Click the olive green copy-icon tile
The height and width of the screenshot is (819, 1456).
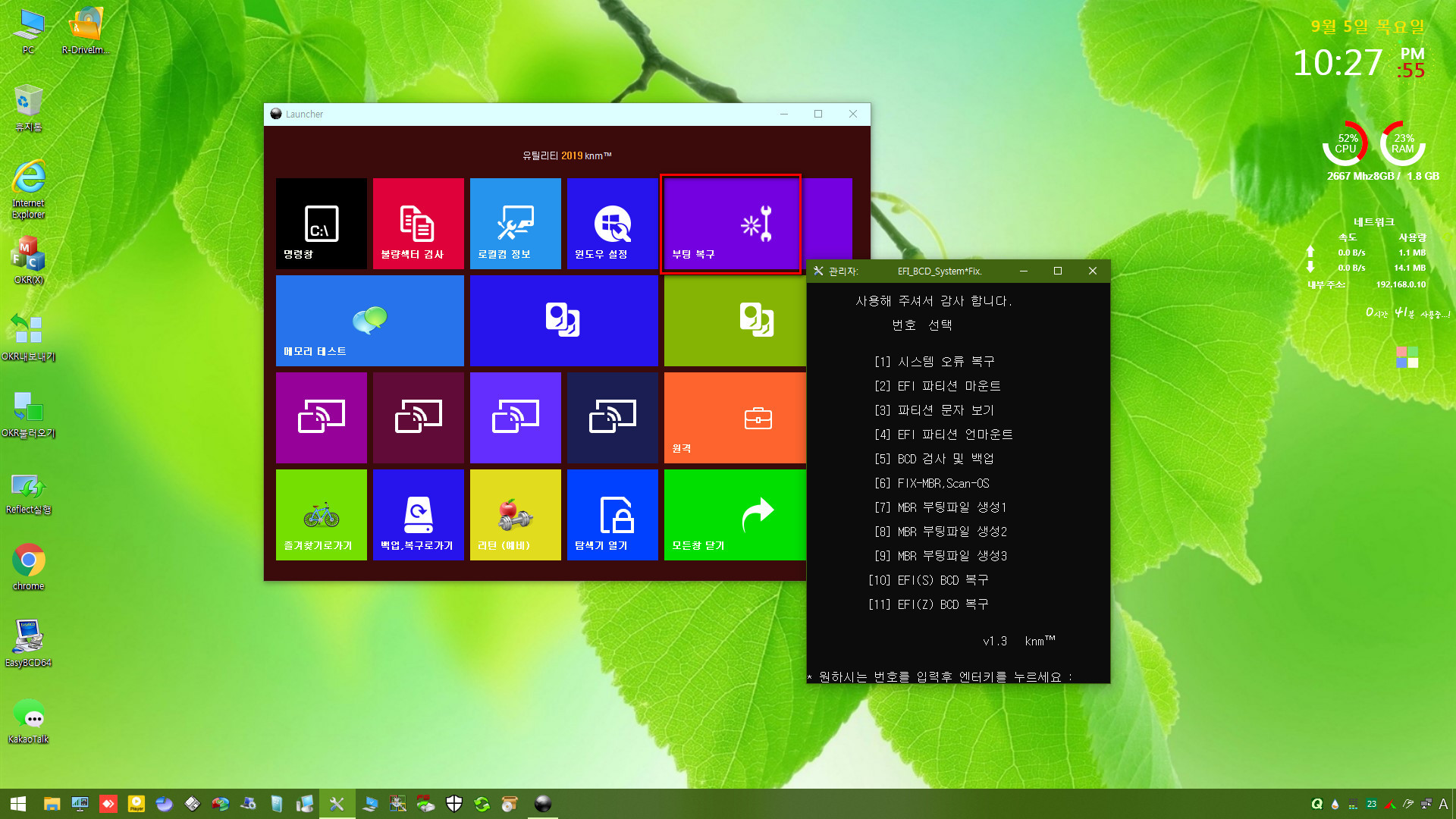735,321
